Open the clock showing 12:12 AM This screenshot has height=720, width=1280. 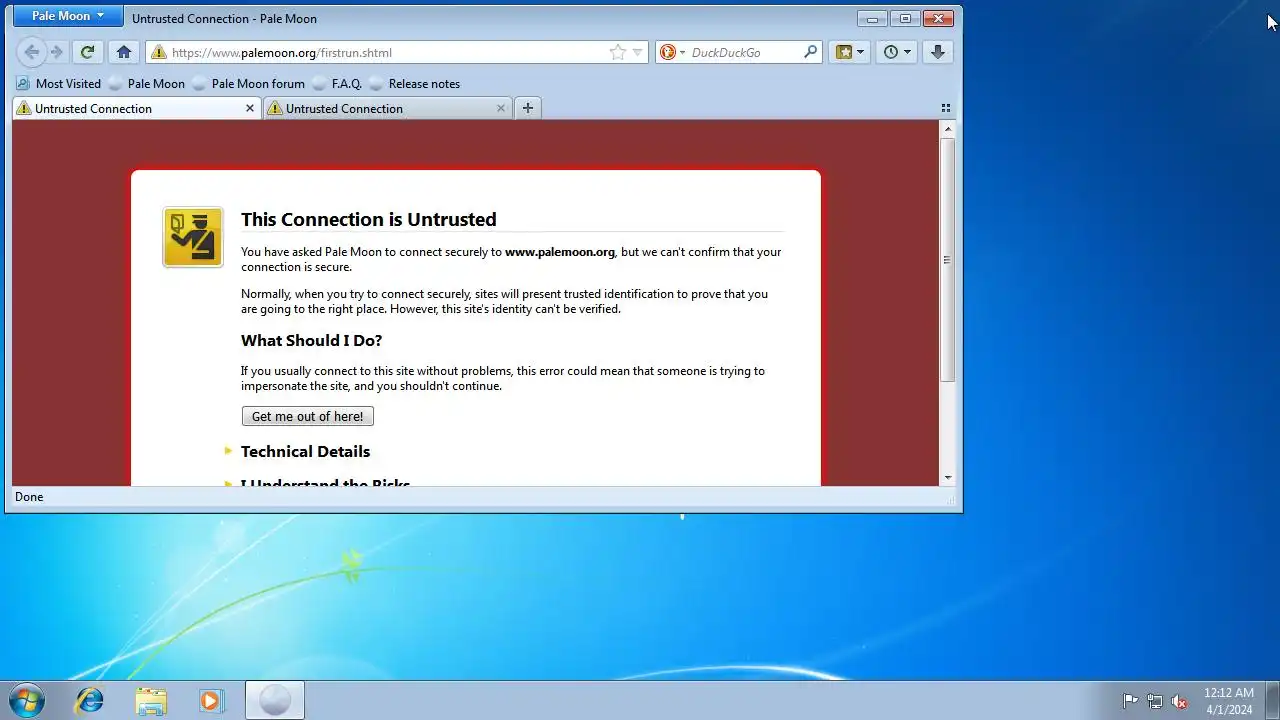1228,701
